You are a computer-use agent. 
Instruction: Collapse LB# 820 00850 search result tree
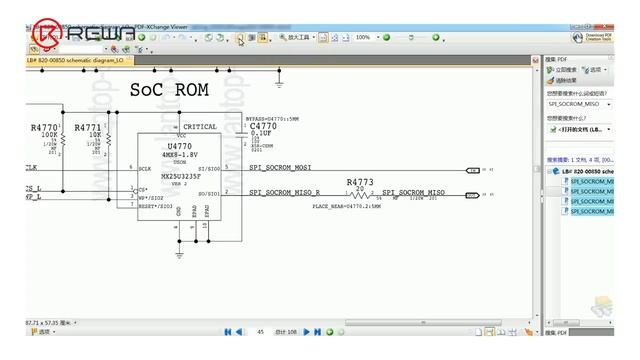coord(549,171)
